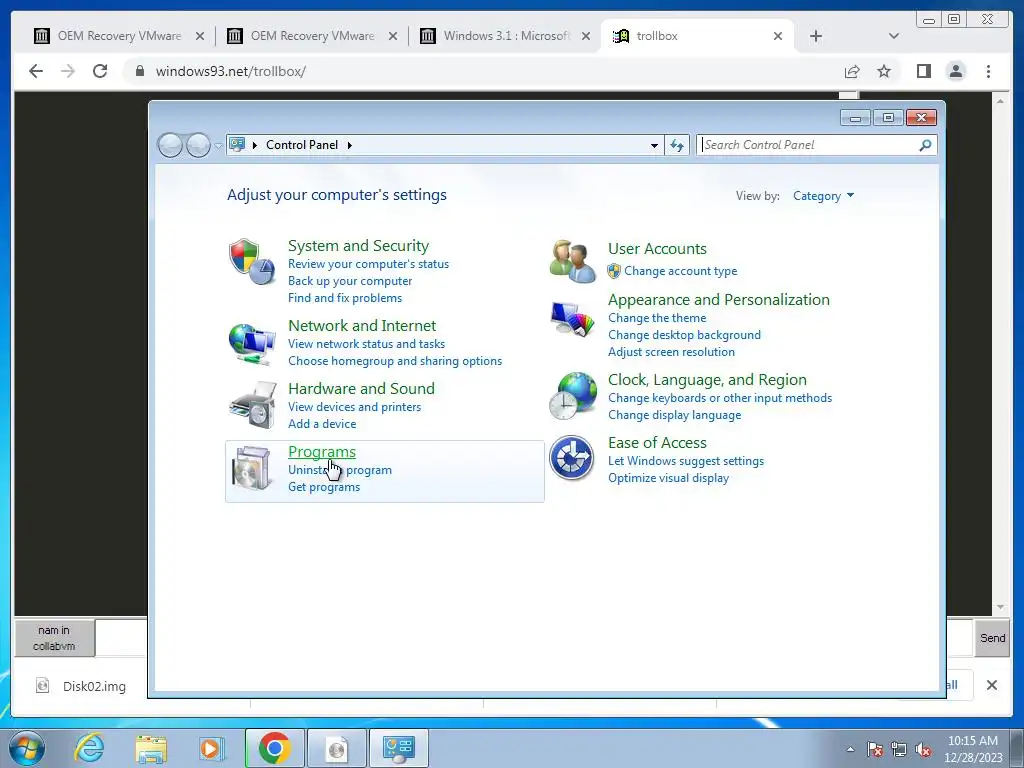Viewport: 1024px width, 768px height.
Task: Open Review your computer's status
Action: [368, 264]
